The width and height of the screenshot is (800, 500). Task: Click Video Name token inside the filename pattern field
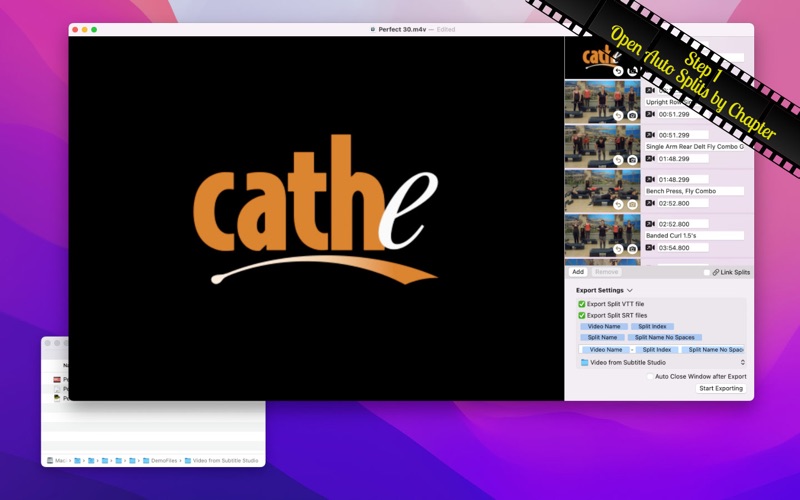click(x=606, y=350)
